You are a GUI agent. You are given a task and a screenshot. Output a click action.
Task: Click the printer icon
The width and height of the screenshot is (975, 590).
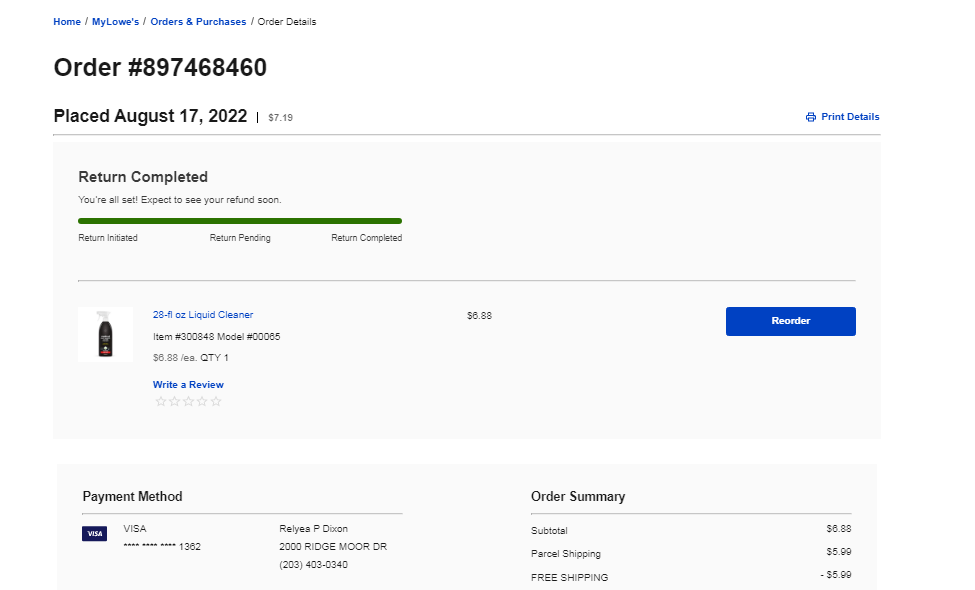(x=811, y=117)
